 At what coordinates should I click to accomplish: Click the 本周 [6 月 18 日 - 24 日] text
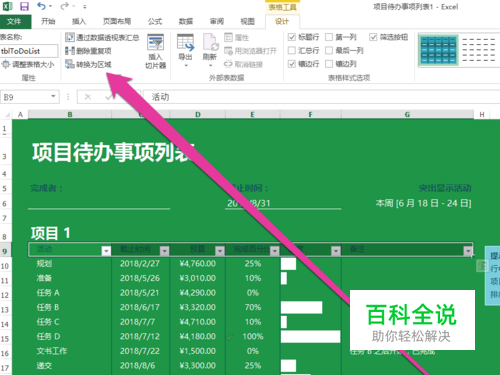[x=423, y=203]
